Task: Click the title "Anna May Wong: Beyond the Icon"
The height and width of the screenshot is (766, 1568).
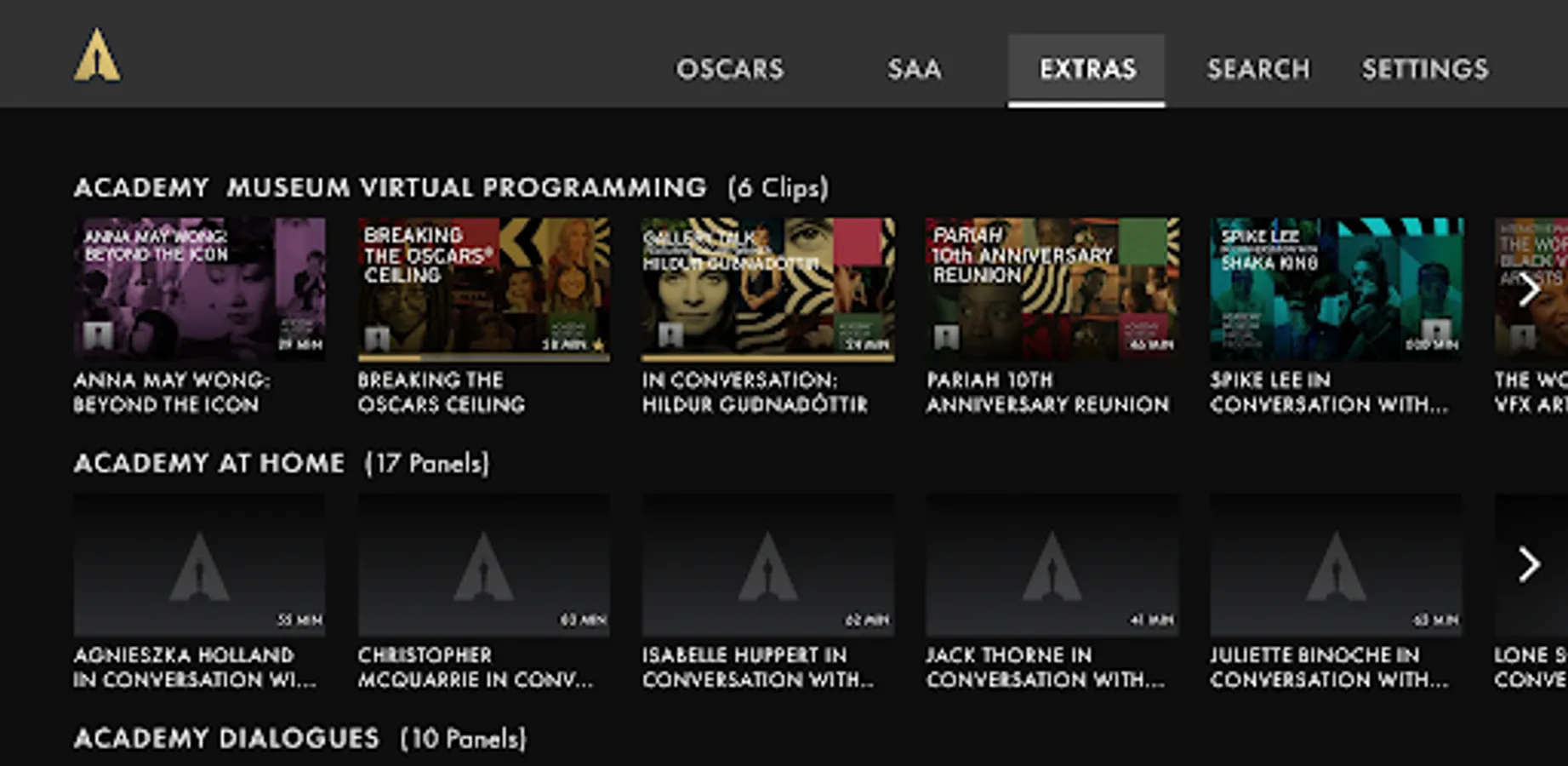Action: click(172, 392)
